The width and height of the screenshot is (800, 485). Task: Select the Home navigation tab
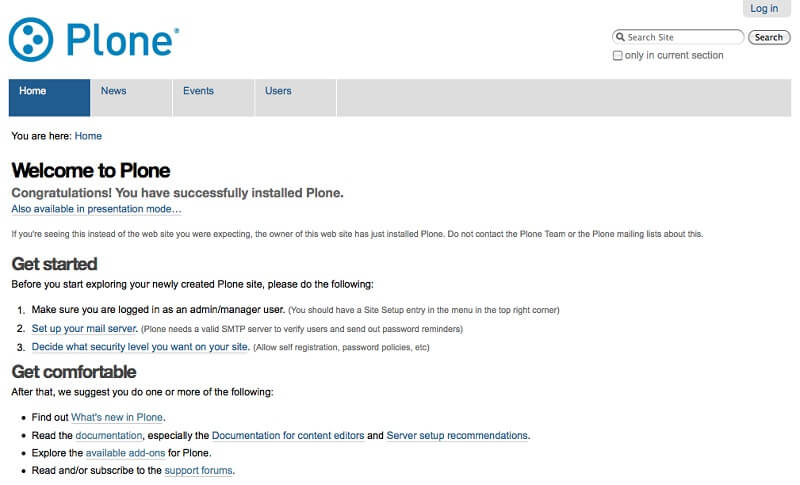(49, 97)
